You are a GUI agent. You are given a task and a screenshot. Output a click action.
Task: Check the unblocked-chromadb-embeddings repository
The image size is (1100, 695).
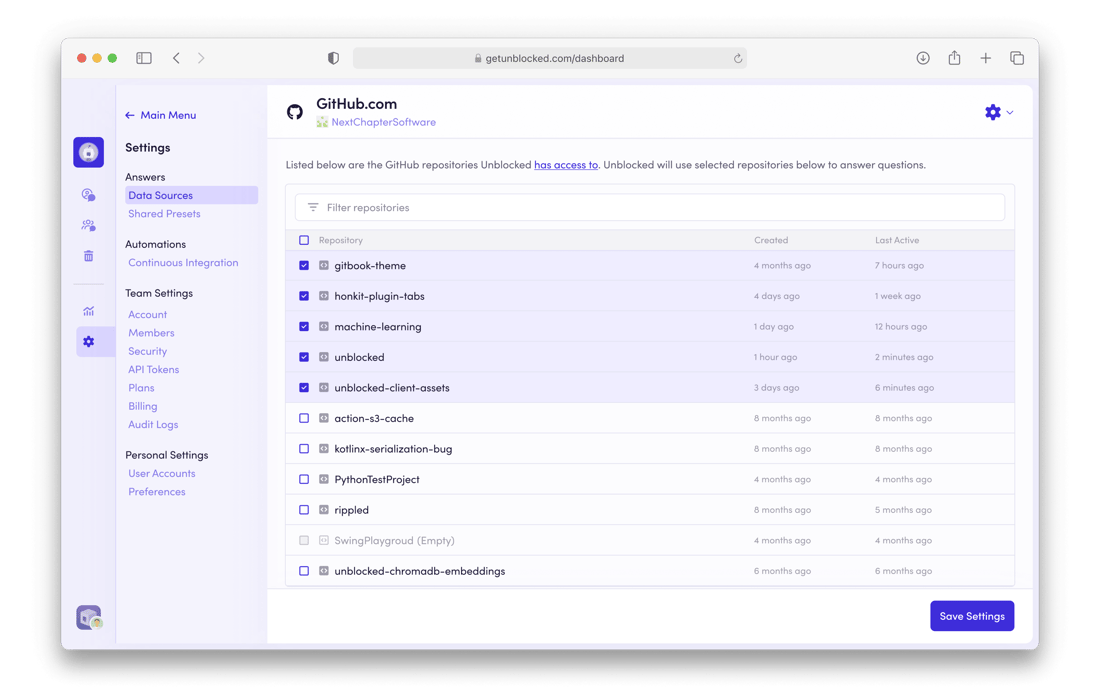tap(304, 571)
